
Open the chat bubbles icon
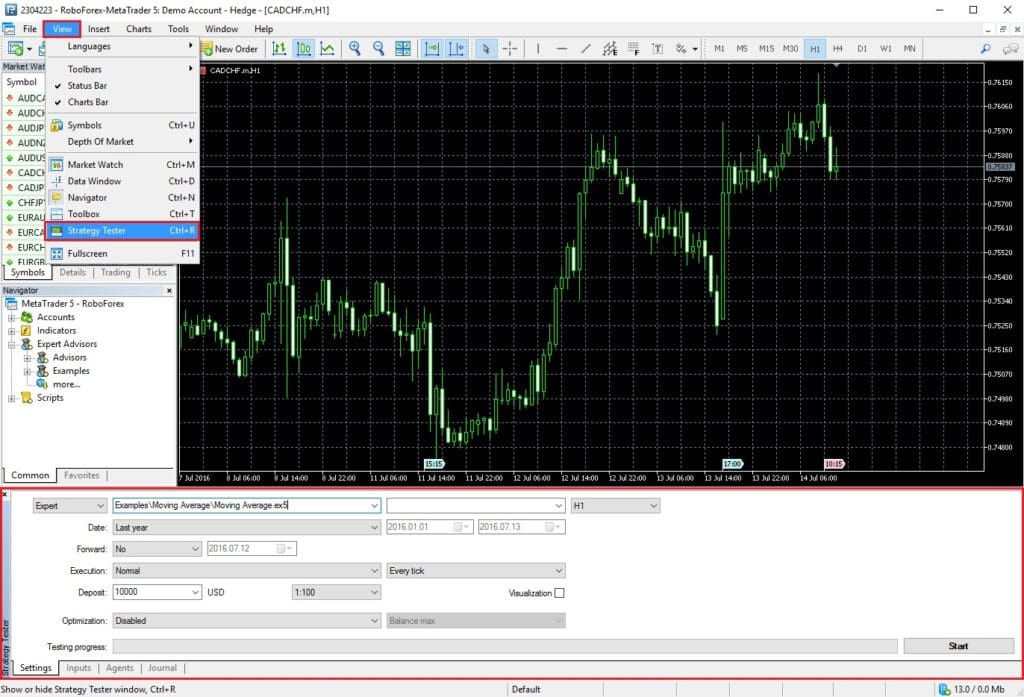pos(1010,49)
